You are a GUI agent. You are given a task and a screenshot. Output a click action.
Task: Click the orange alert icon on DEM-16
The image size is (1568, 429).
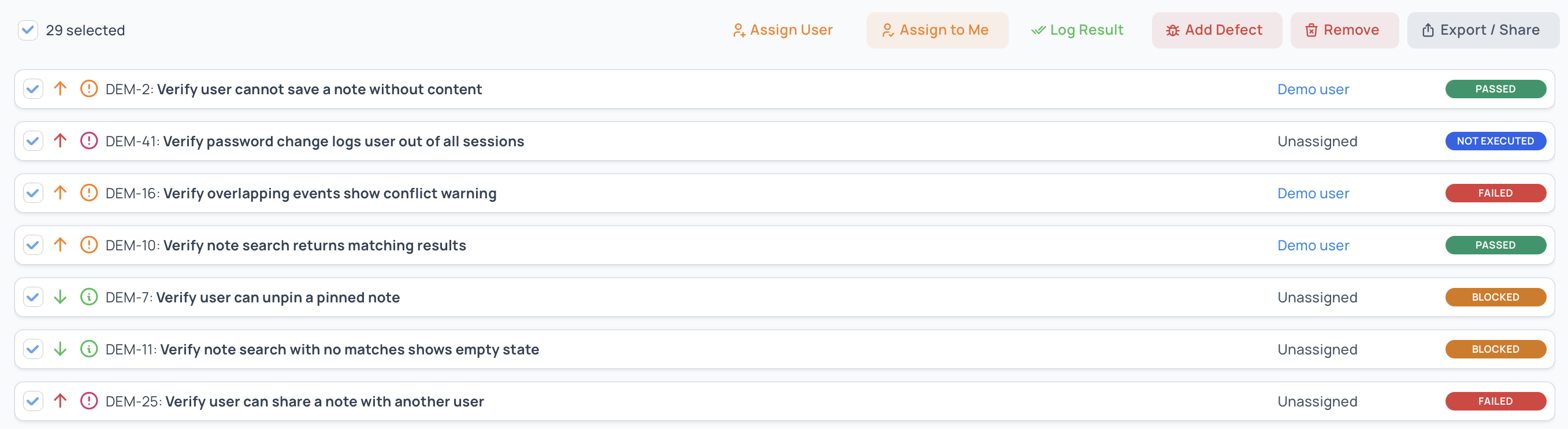pos(89,193)
